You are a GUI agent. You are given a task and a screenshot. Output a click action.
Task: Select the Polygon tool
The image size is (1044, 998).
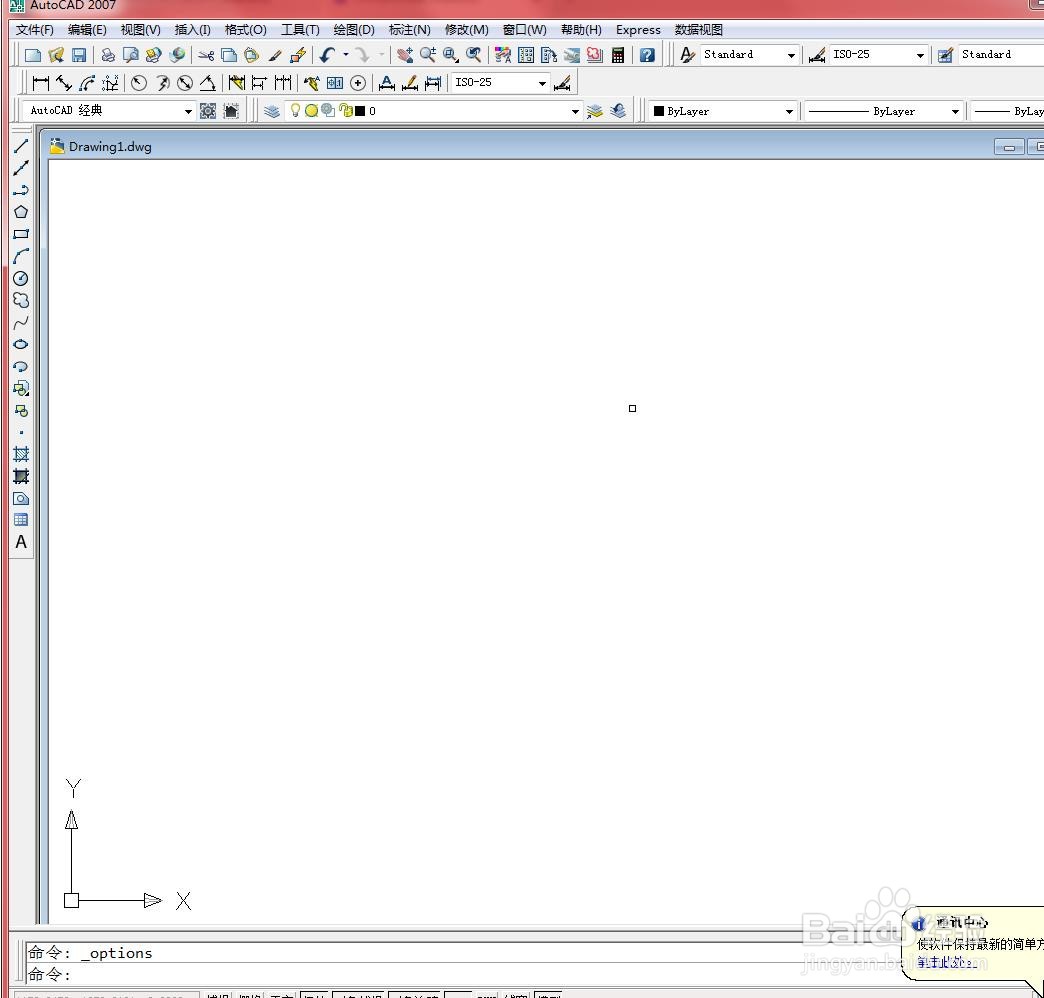pyautogui.click(x=21, y=212)
